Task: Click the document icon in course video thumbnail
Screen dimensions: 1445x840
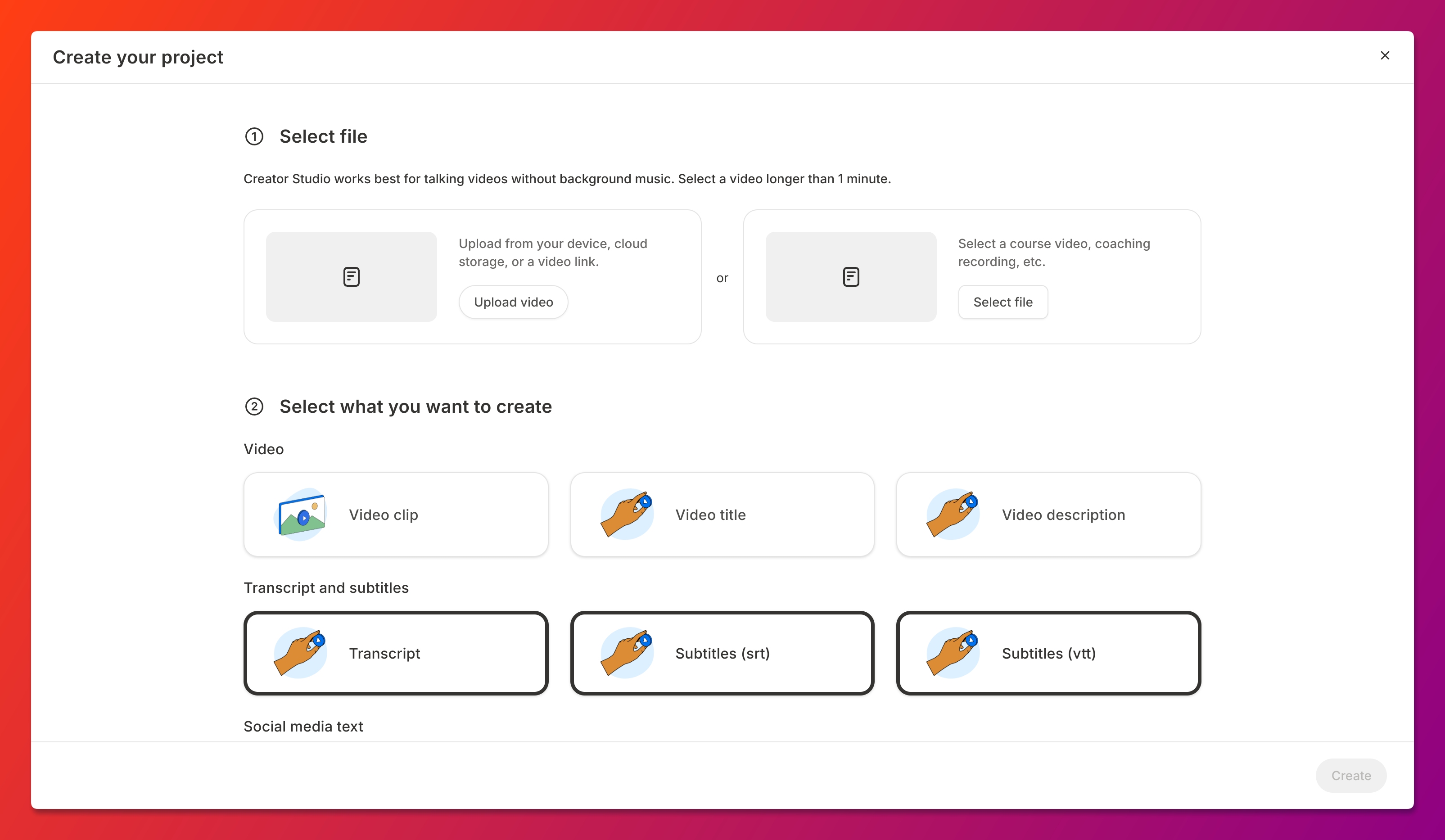Action: coord(850,277)
